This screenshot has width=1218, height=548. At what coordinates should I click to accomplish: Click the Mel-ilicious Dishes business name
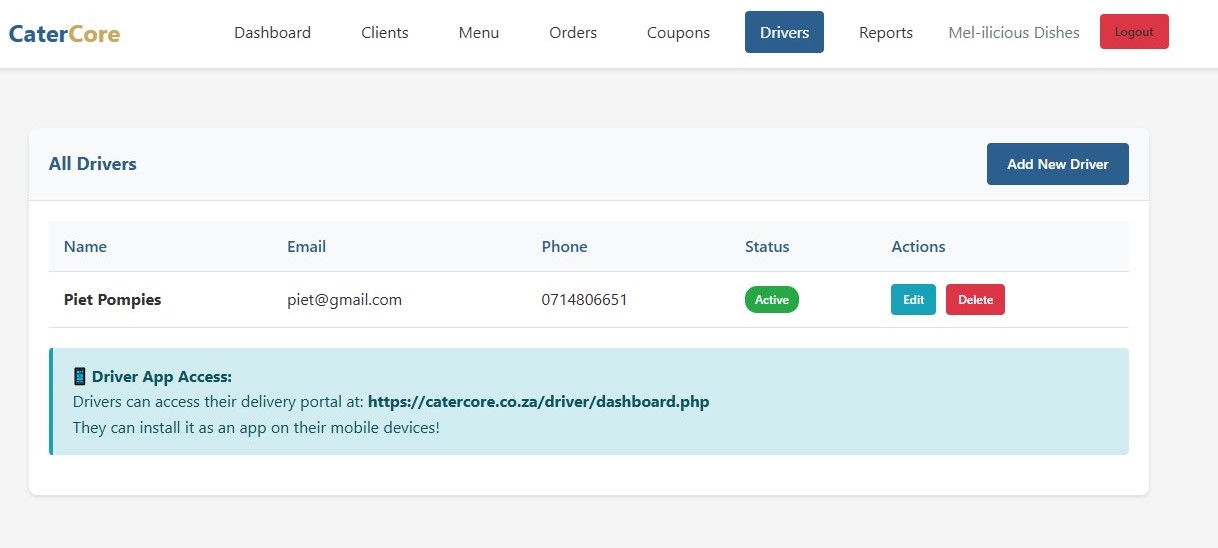pyautogui.click(x=1013, y=33)
